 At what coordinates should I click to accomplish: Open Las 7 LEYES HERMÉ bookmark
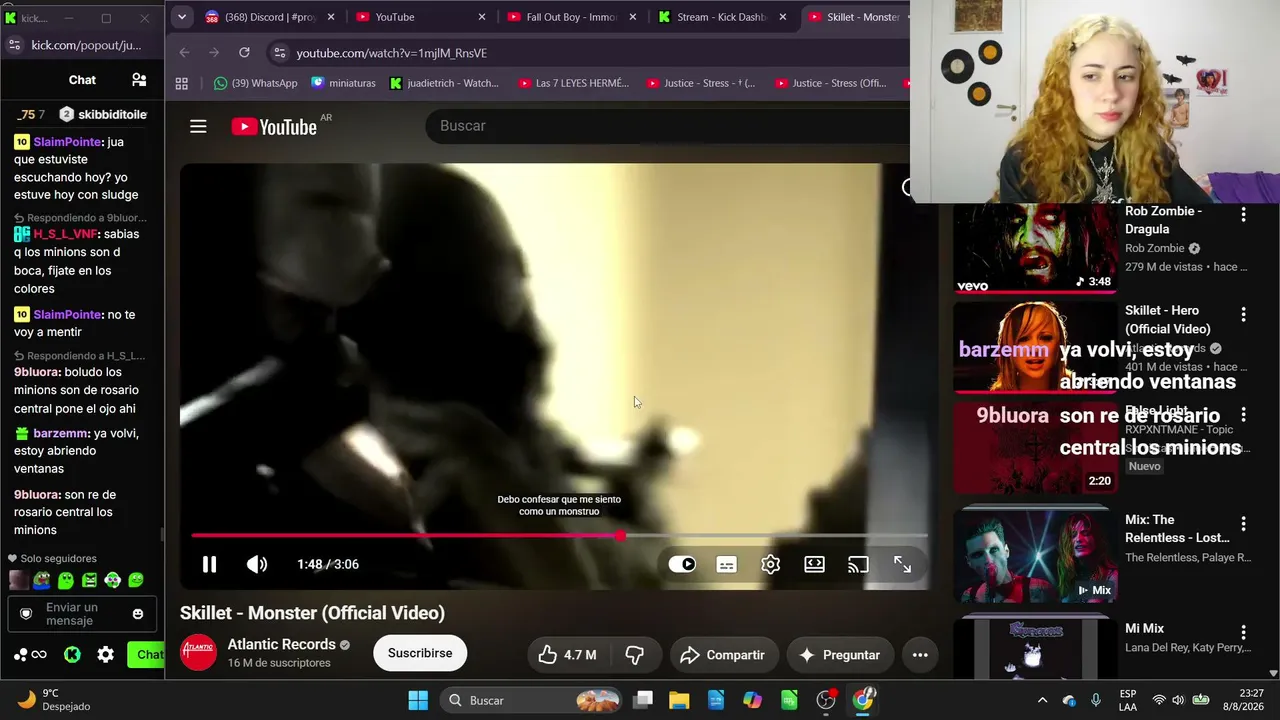(573, 83)
